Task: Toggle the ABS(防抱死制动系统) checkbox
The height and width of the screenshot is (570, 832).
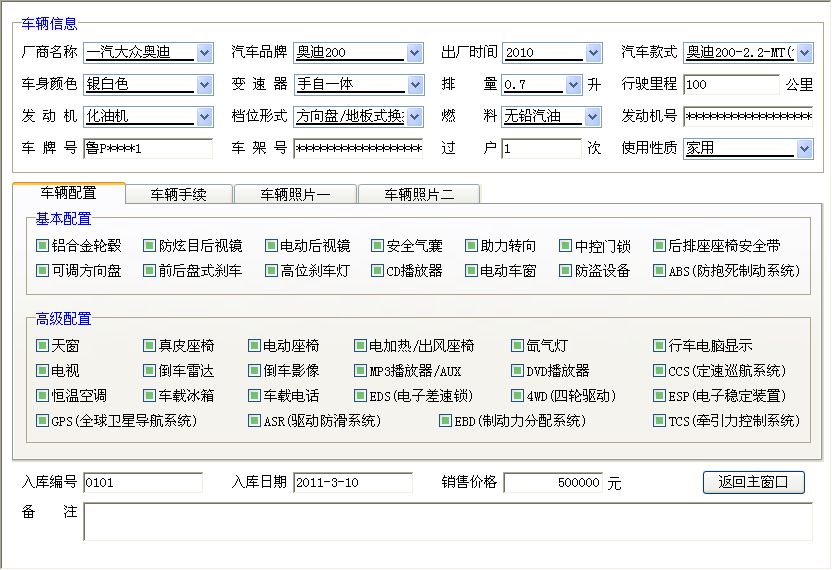Action: tap(659, 271)
